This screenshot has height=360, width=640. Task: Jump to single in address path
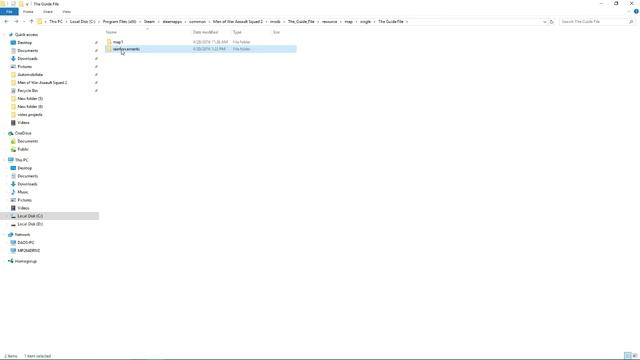click(x=365, y=22)
